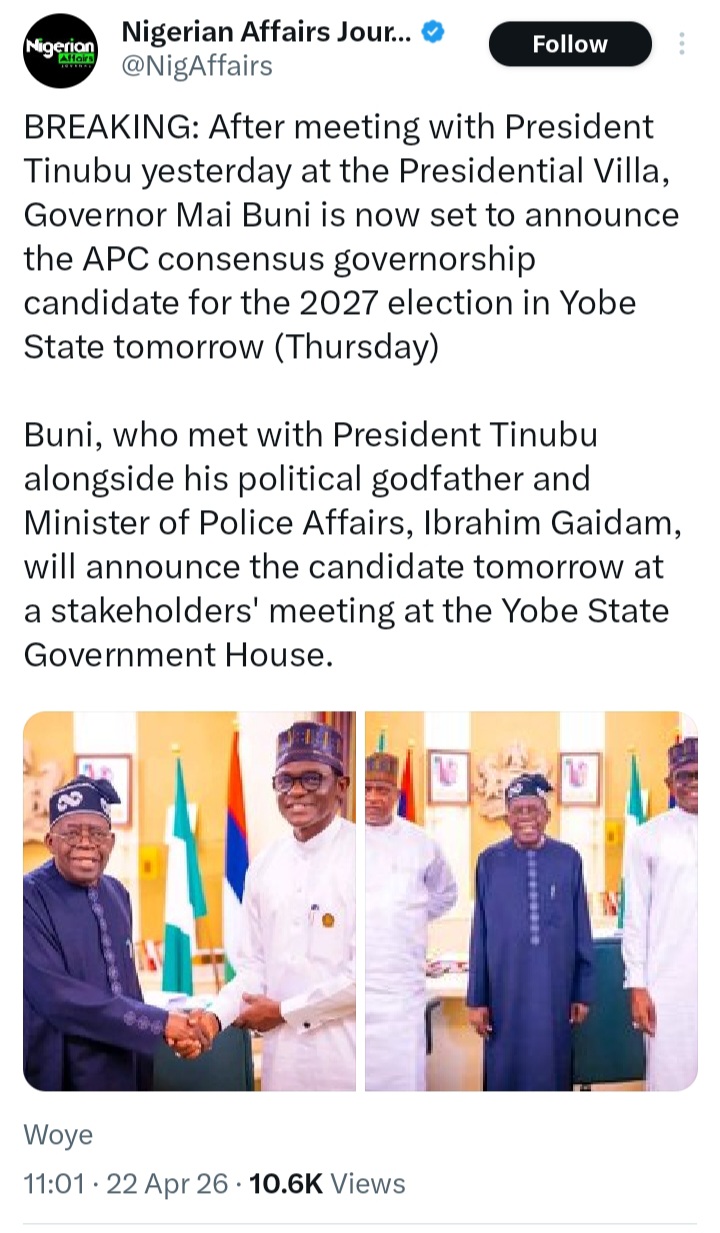Click the Government House text line
Screen dimensions: 720x1233
[176, 655]
